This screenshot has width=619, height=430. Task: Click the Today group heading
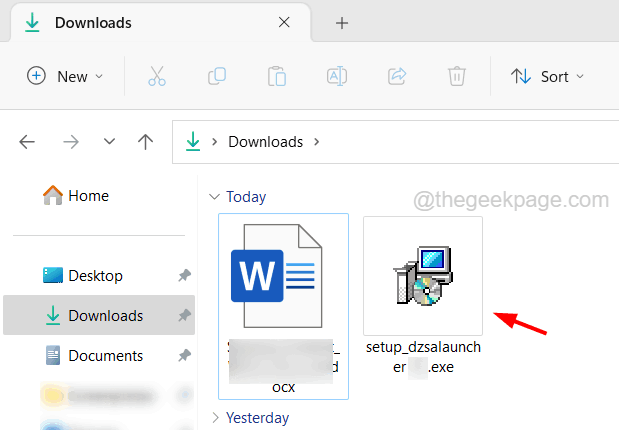(246, 197)
